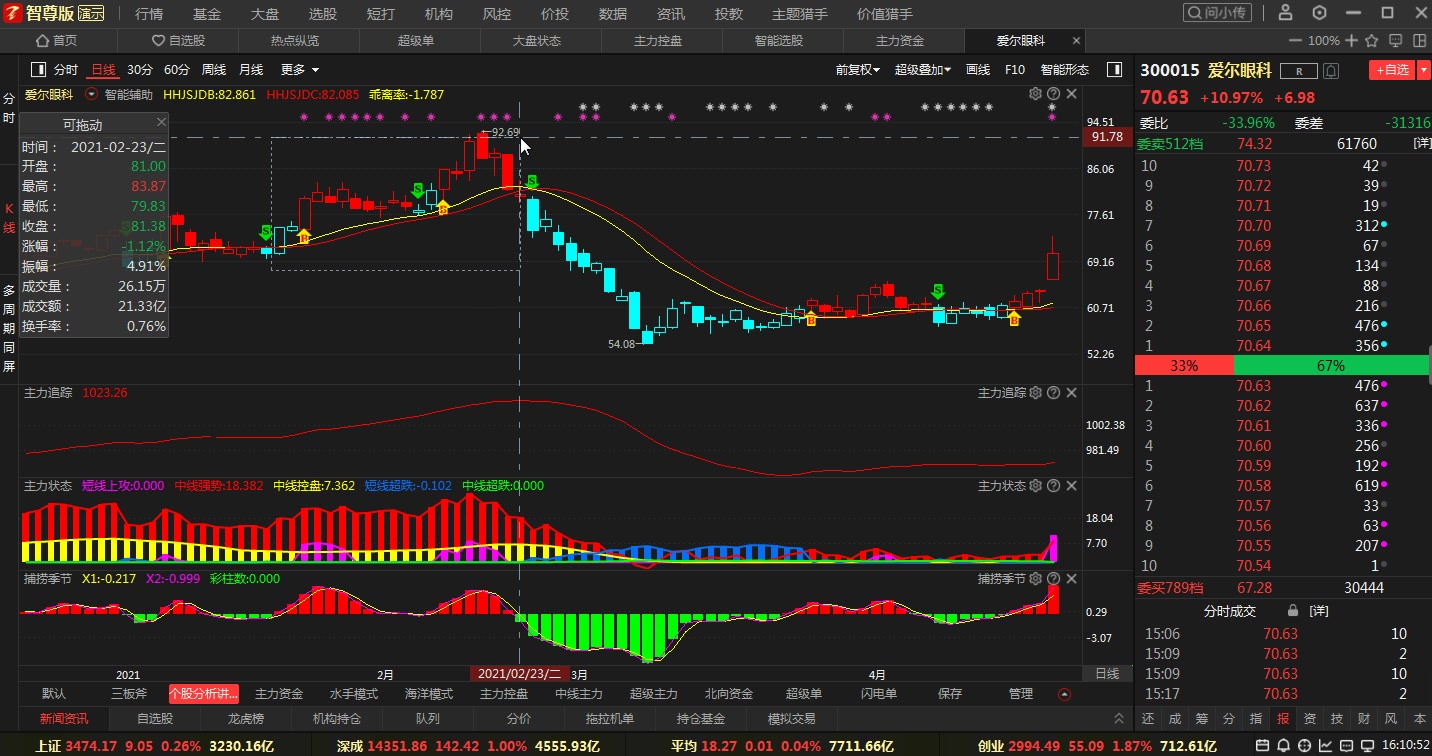The image size is (1432, 756).
Task: Close the 爱尔眼科 tab
Action: [x=1076, y=41]
